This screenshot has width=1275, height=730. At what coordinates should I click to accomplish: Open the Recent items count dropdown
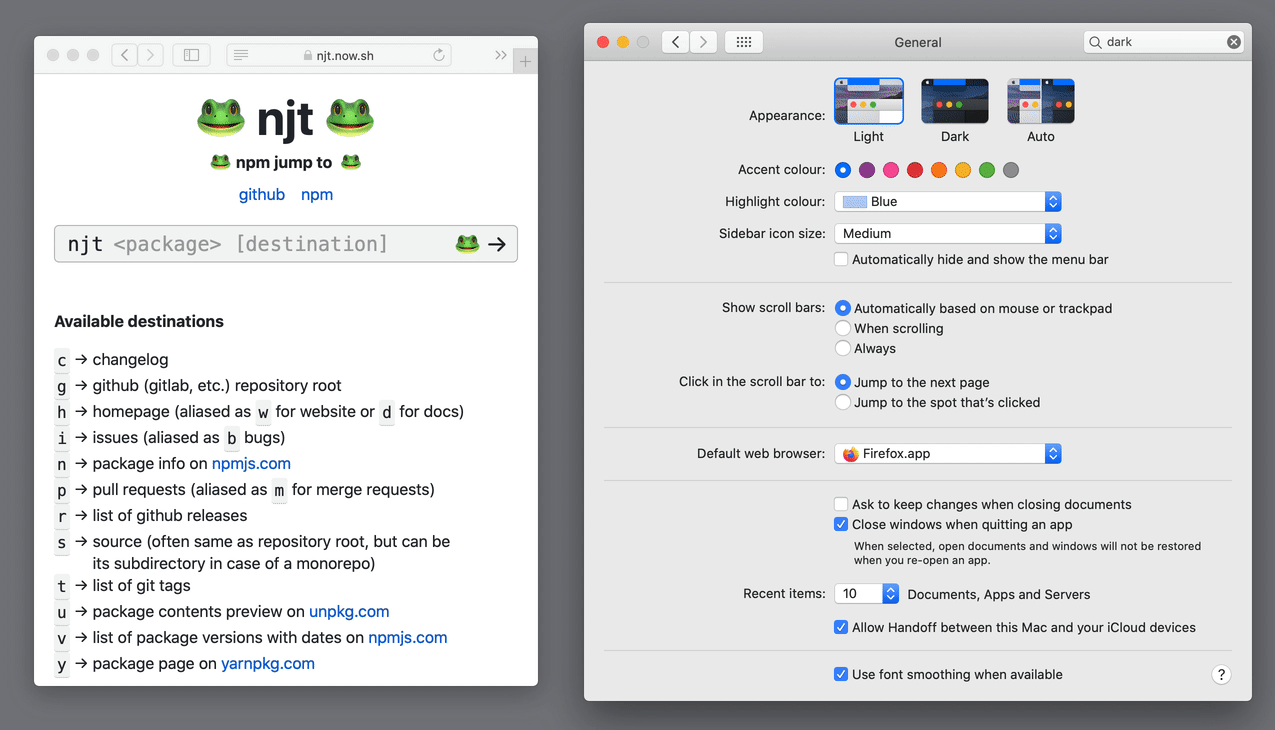click(x=867, y=593)
